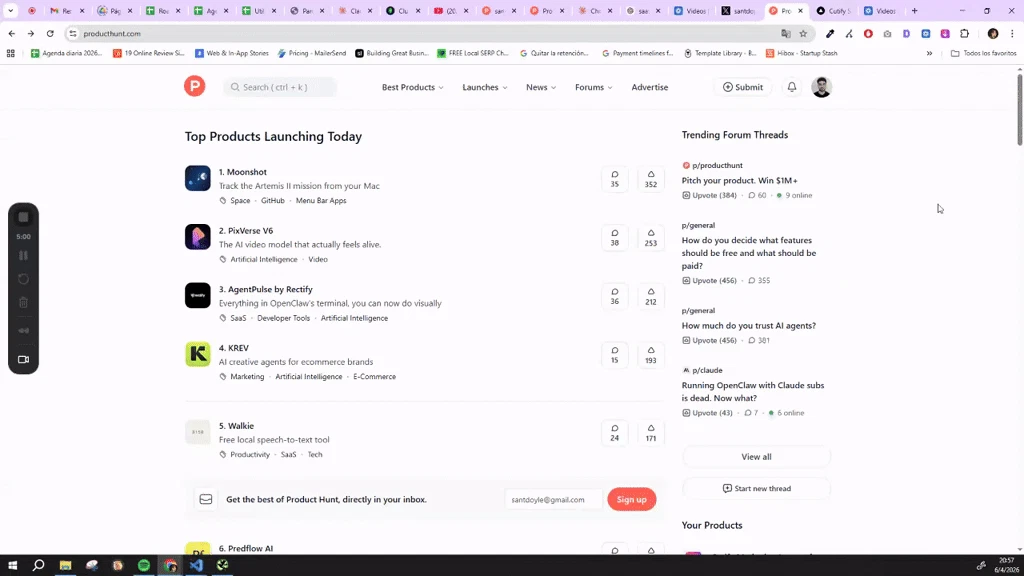Screen dimensions: 1024x576
Task: Upvote Walkie with 171 votes
Action: coord(650,433)
